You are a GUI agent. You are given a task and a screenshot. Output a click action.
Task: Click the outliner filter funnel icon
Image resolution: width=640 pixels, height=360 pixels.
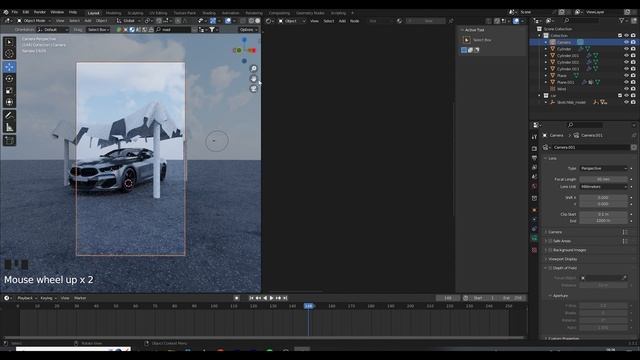pos(622,20)
